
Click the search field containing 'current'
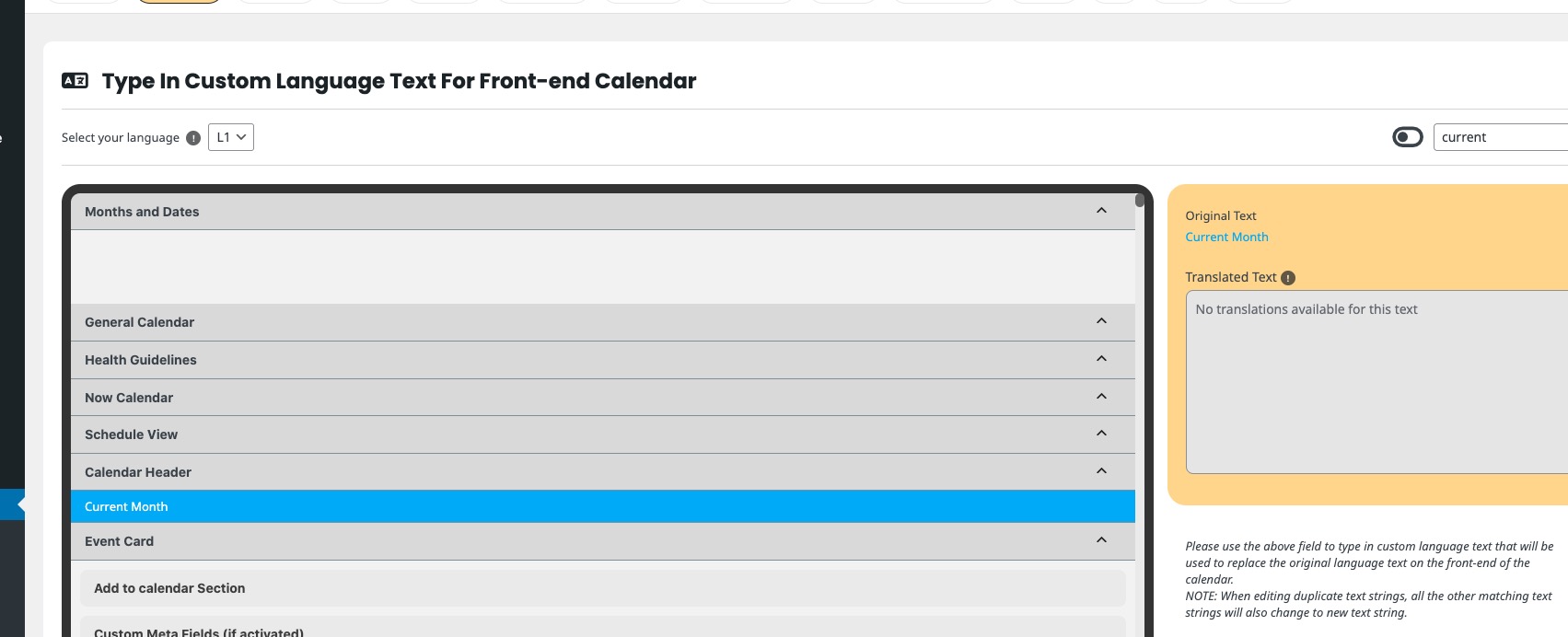1501,137
